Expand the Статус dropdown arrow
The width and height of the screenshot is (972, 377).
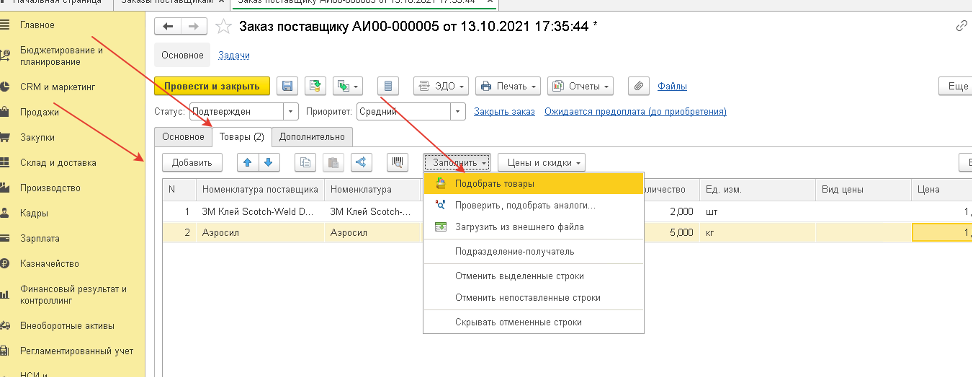pyautogui.click(x=291, y=112)
